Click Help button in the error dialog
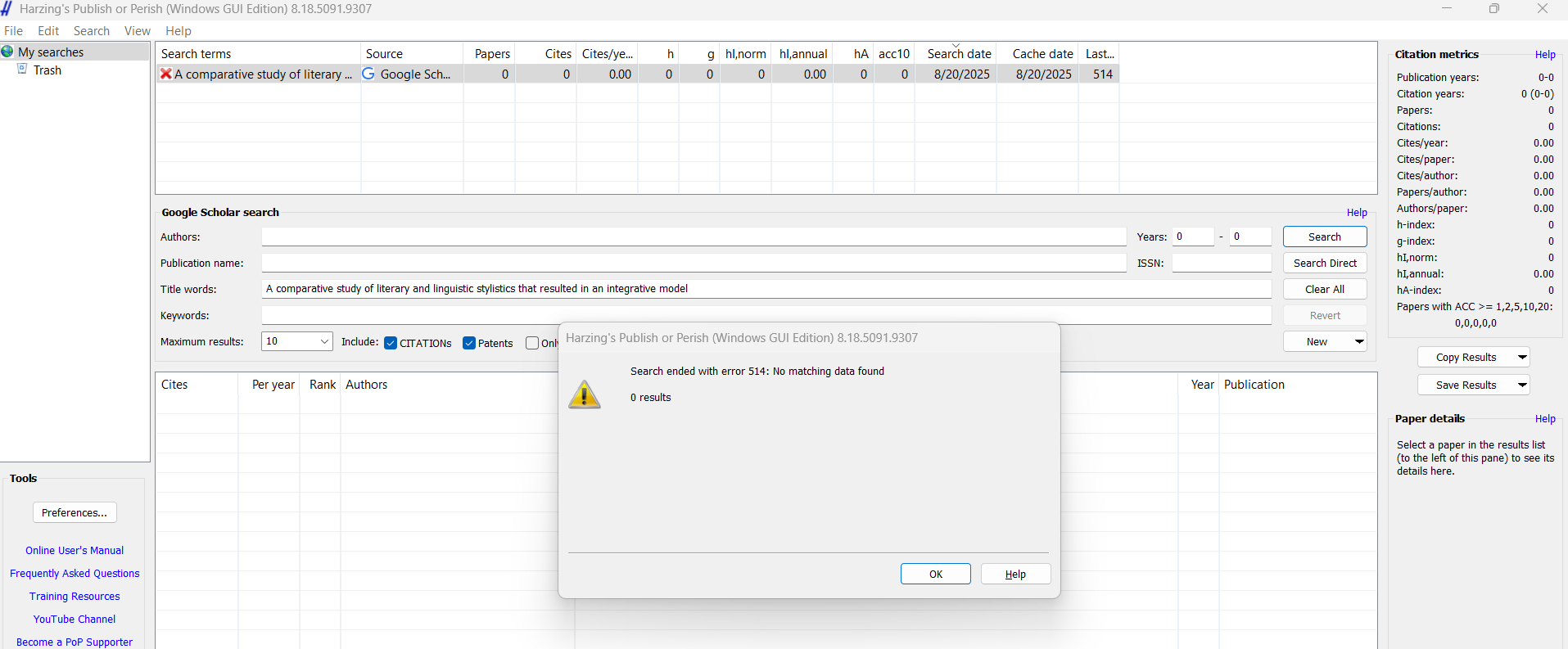 (x=1015, y=574)
